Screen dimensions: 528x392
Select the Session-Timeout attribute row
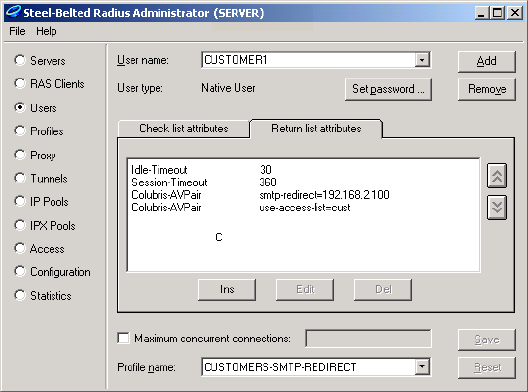[x=303, y=182]
